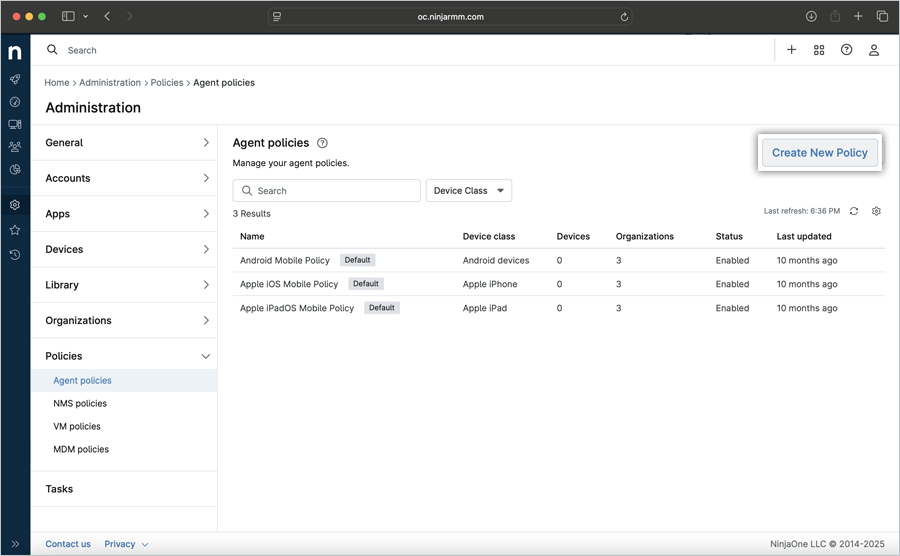Click the plus add icon in header

(791, 50)
